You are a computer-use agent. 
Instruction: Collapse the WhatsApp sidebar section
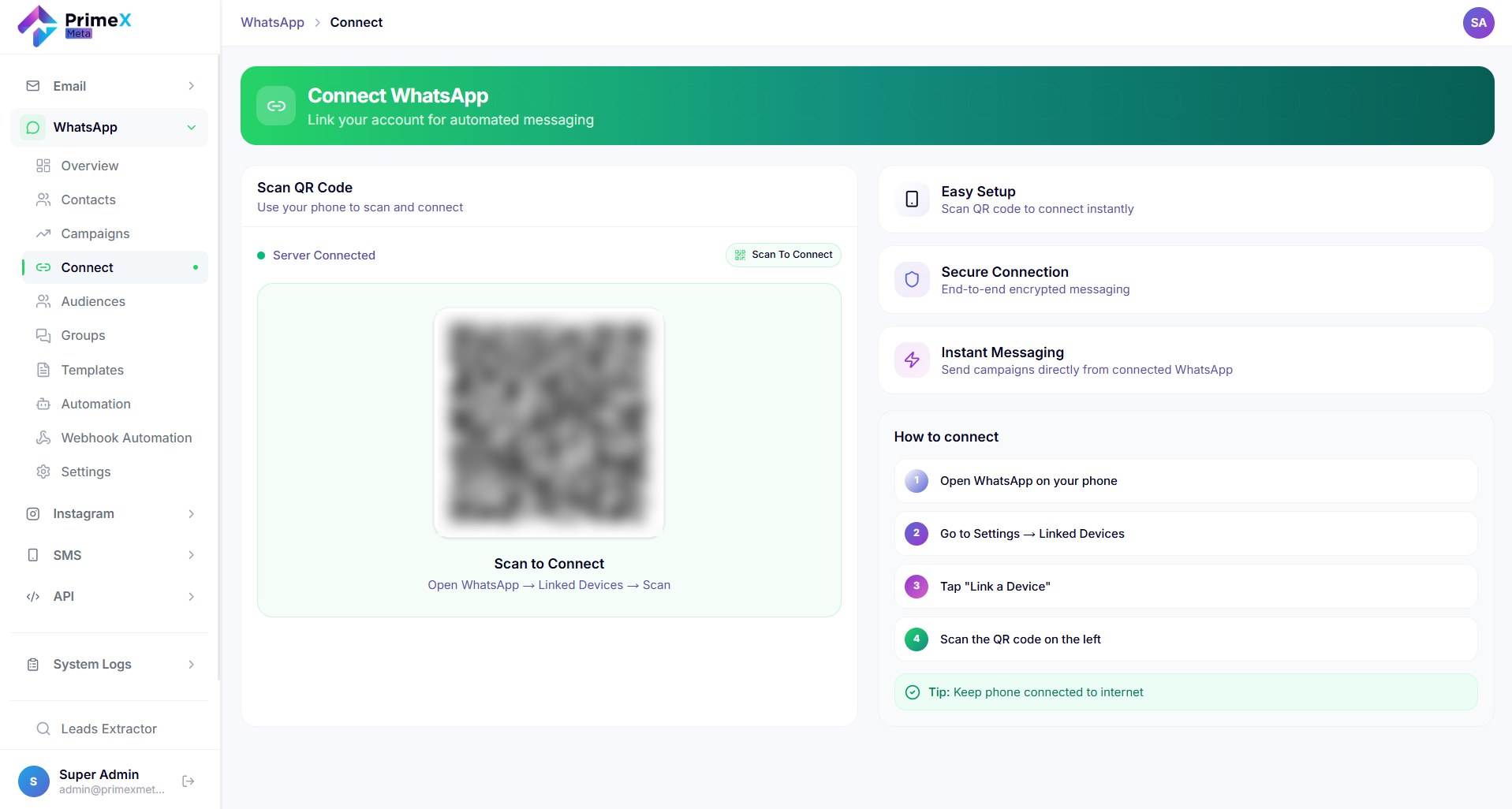(x=110, y=128)
